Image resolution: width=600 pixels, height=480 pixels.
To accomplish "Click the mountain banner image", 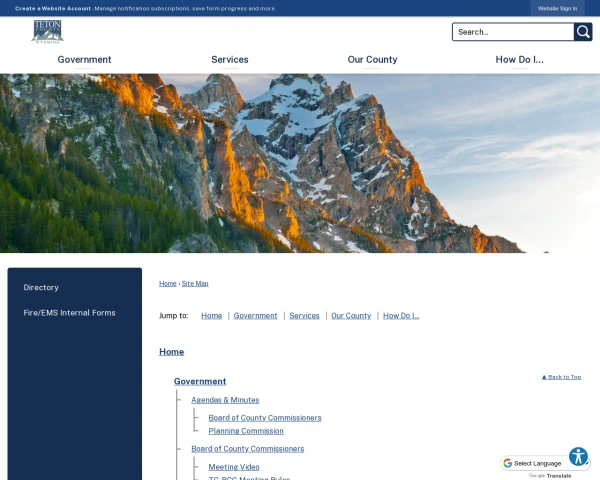I will [x=300, y=163].
